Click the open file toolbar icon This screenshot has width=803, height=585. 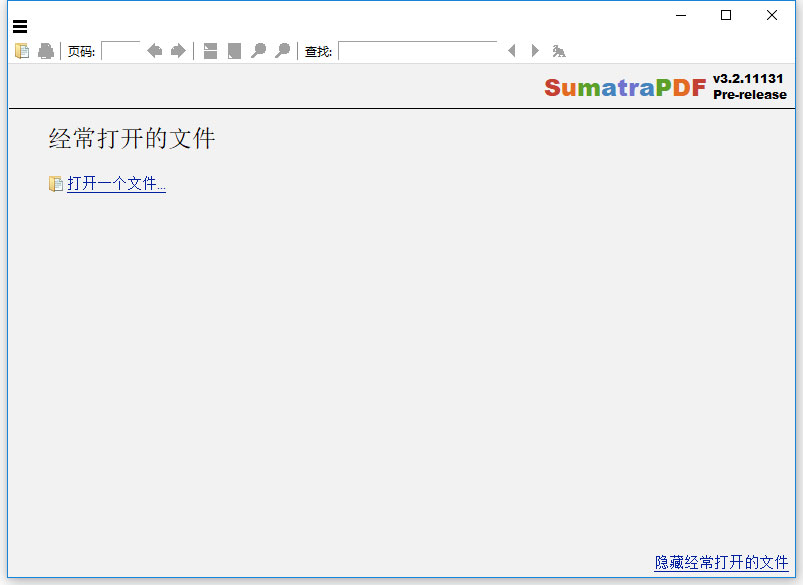click(x=22, y=51)
